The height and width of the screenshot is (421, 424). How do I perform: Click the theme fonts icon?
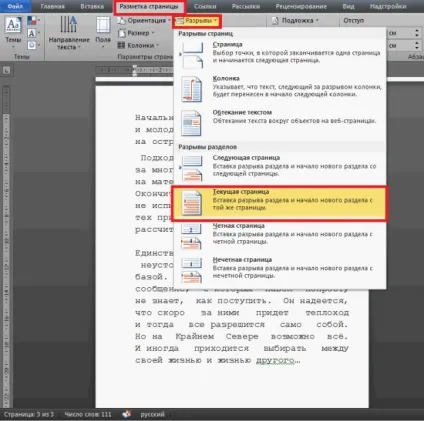(32, 33)
